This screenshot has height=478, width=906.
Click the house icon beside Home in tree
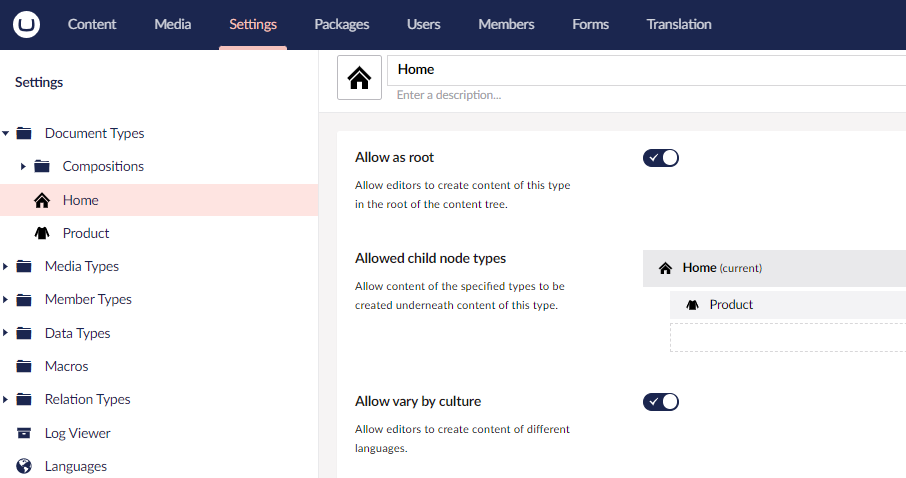click(42, 200)
